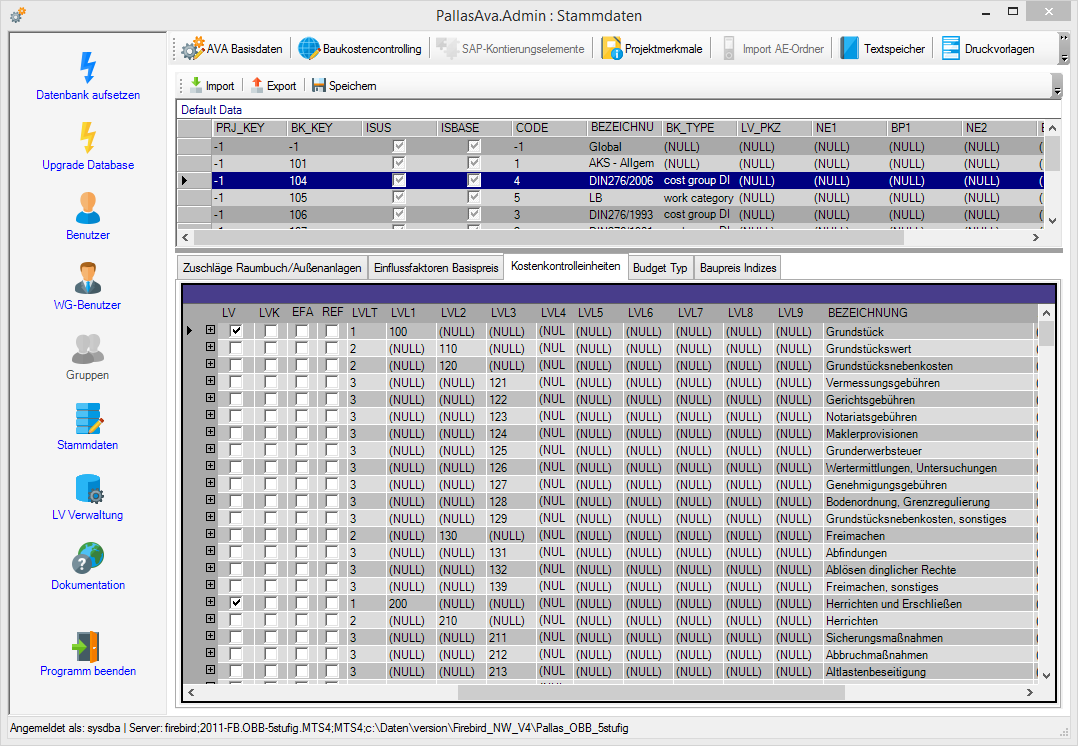This screenshot has width=1078, height=746.
Task: Click the Projektmerkmale folder icon
Action: (x=612, y=48)
